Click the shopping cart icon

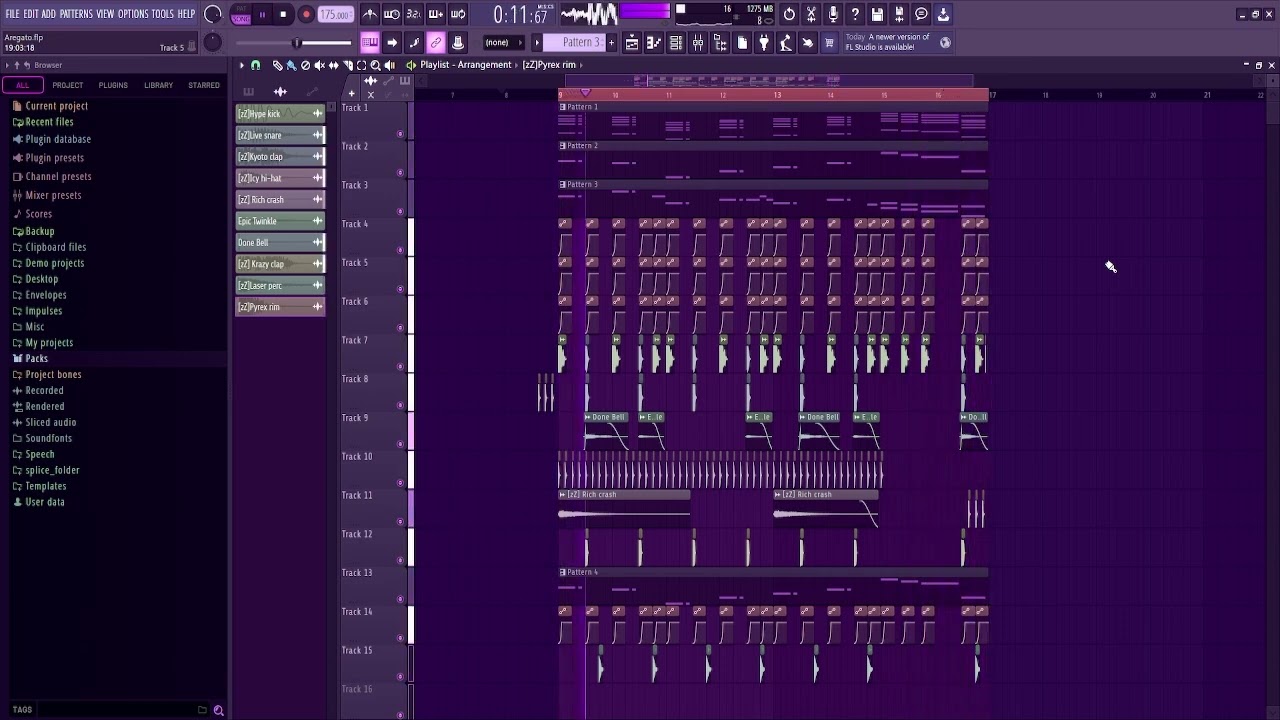point(829,42)
